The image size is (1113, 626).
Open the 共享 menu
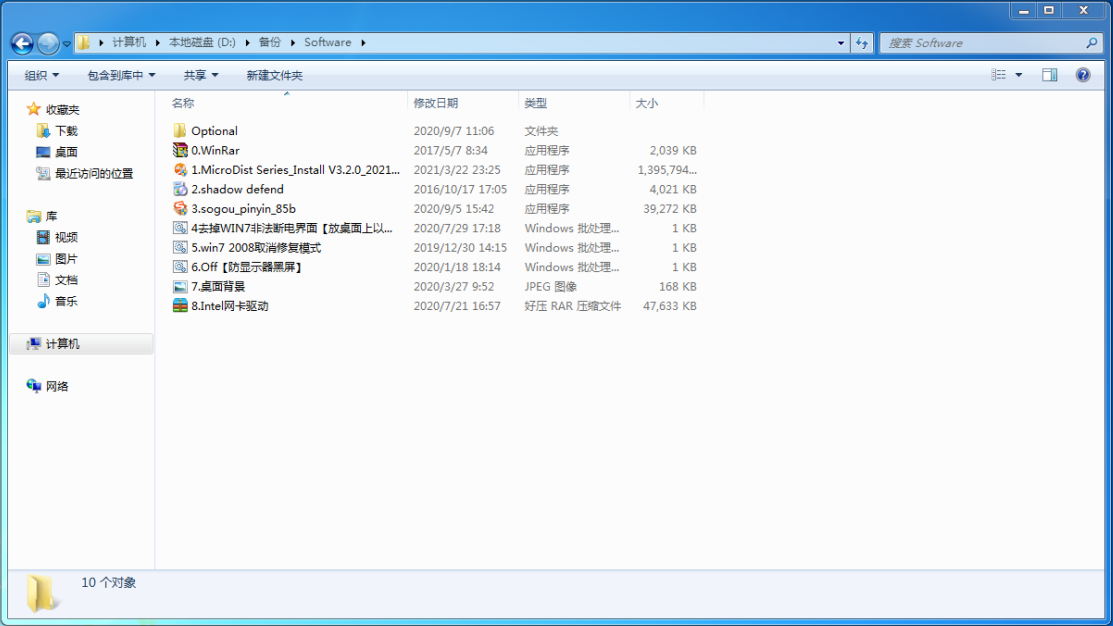tap(200, 75)
